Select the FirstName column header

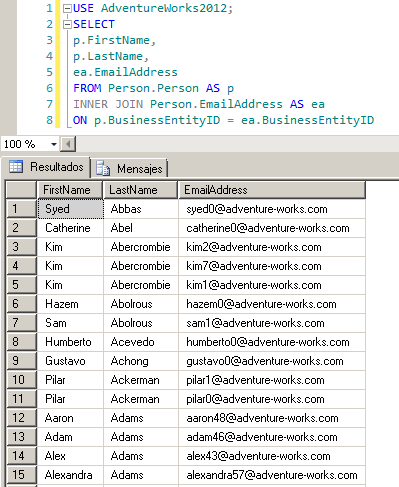pos(70,190)
